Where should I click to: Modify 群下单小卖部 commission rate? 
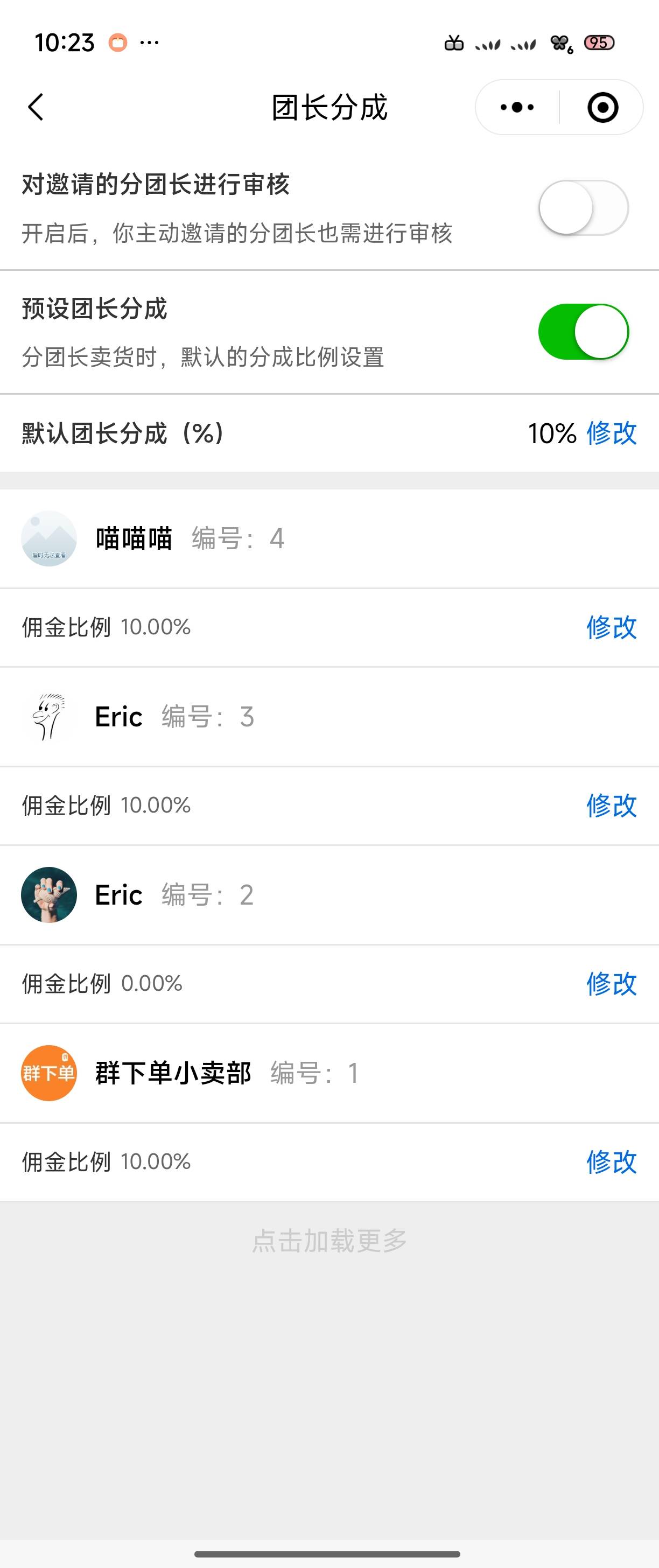tap(611, 1161)
